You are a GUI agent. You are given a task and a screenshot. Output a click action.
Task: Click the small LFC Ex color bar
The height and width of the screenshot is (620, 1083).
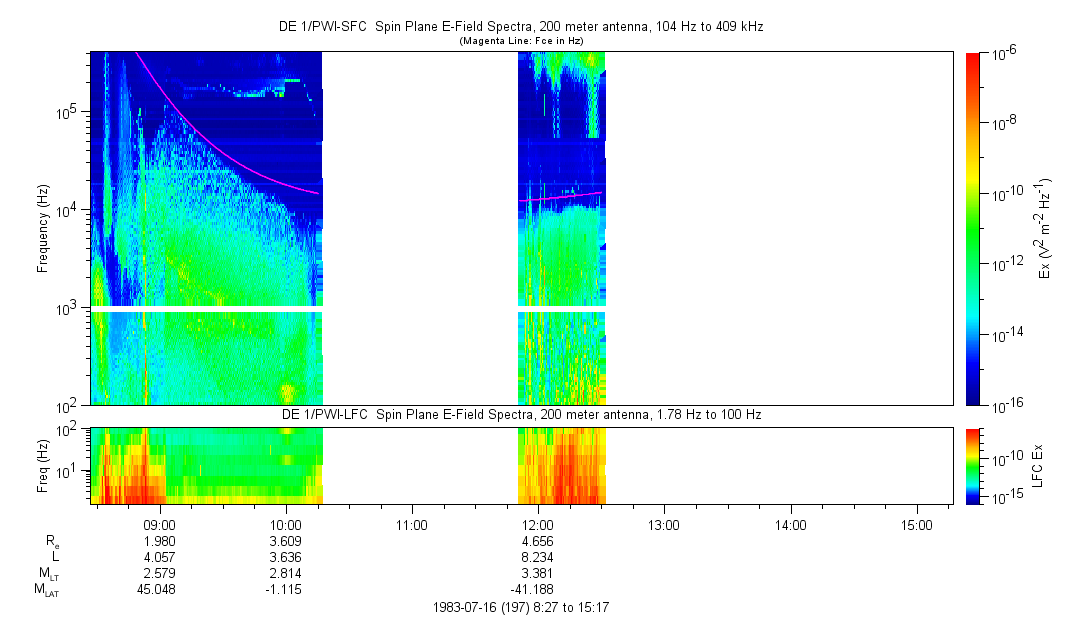[972, 465]
